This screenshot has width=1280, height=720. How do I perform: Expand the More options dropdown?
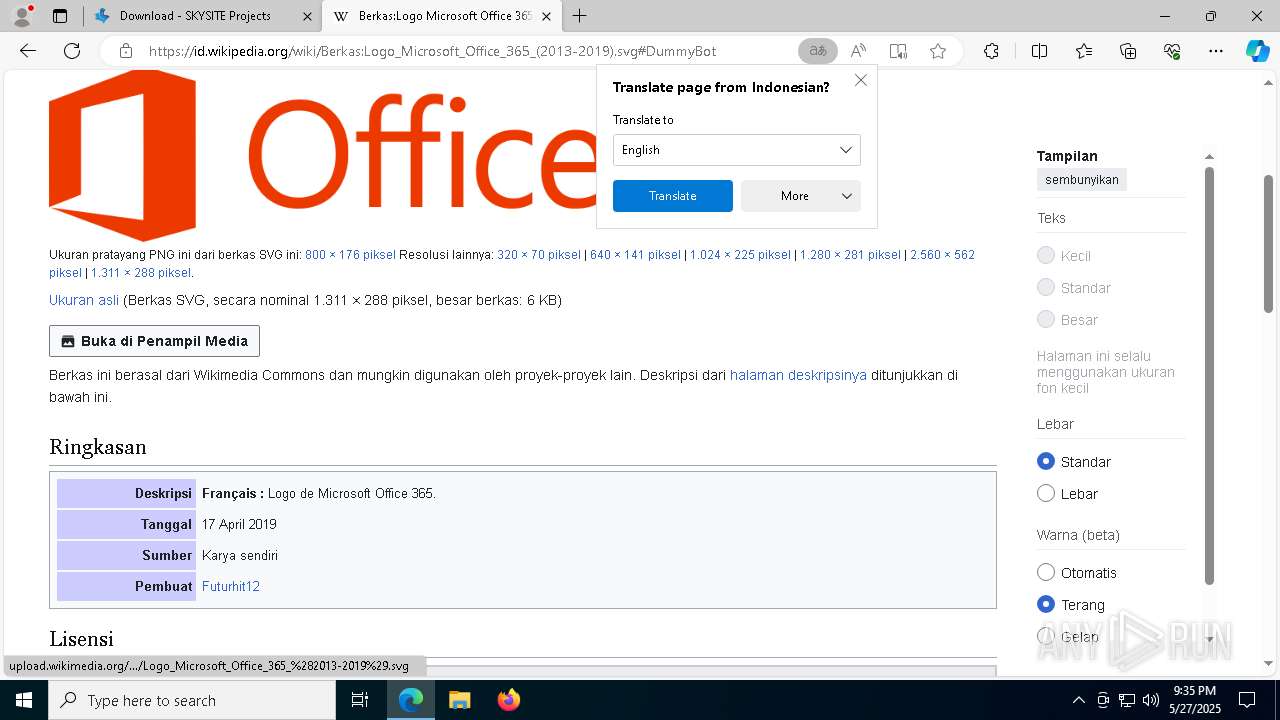coord(800,196)
